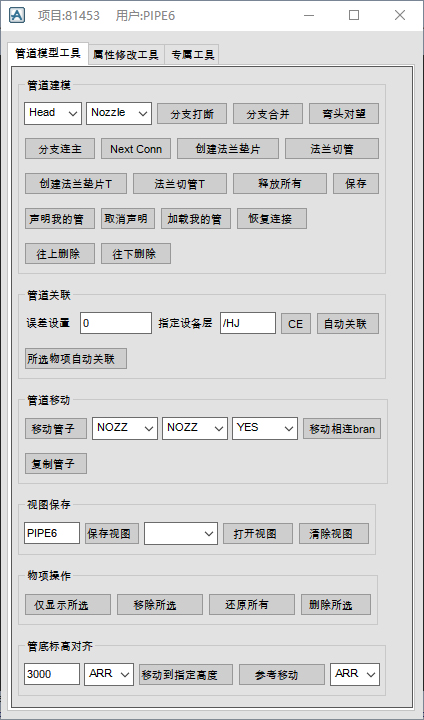Click into the 误差设置 input field
The width and height of the screenshot is (424, 720).
click(x=116, y=323)
